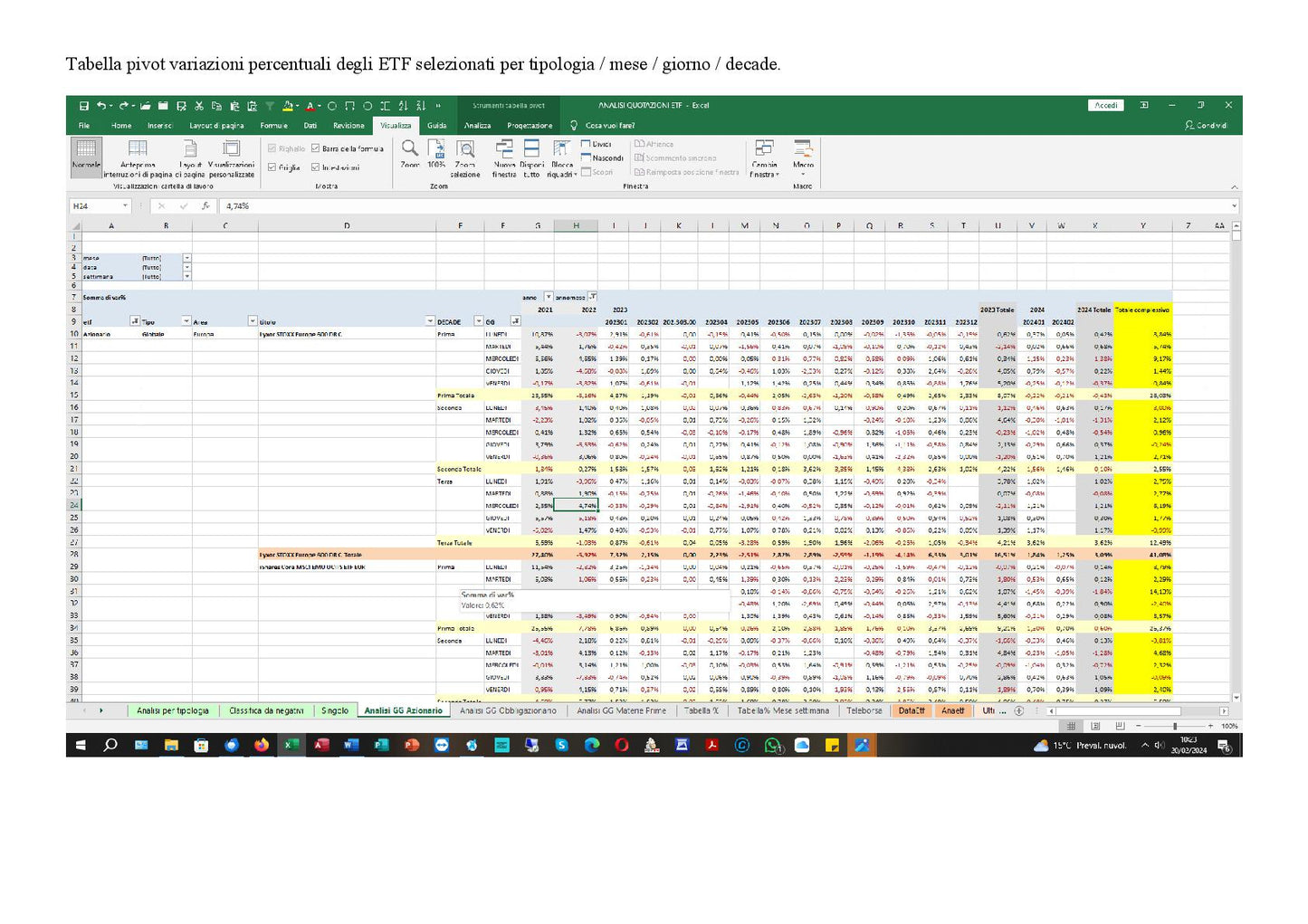Sort ascending from Quick Access toolbar

[403, 106]
